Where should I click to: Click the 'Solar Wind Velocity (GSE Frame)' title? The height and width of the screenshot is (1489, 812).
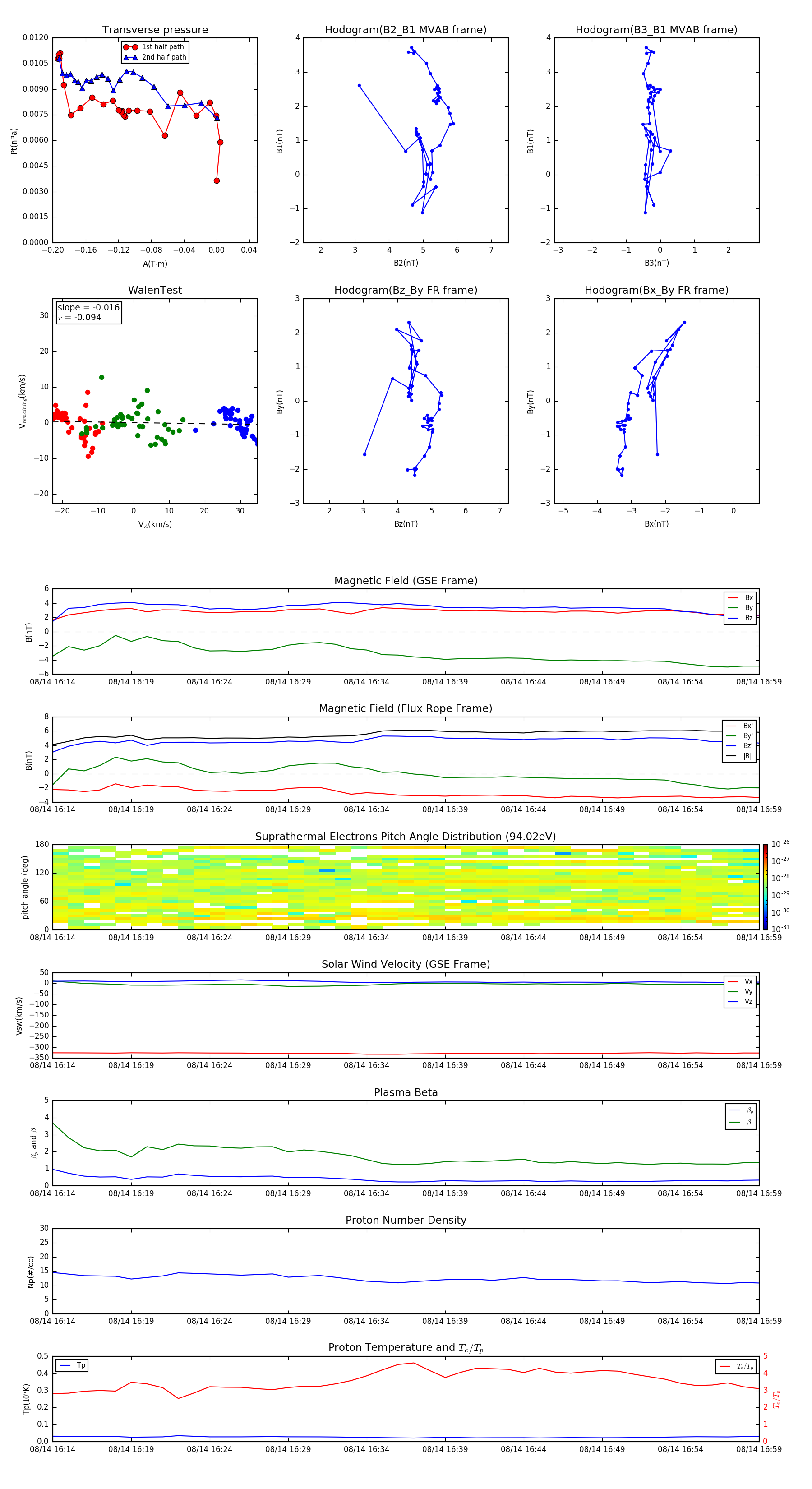point(406,965)
